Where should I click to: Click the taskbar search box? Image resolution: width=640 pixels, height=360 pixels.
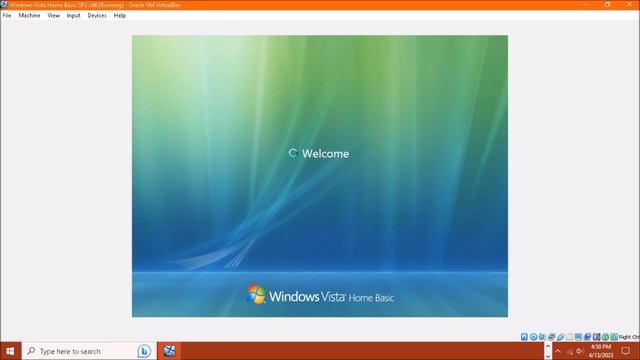89,351
